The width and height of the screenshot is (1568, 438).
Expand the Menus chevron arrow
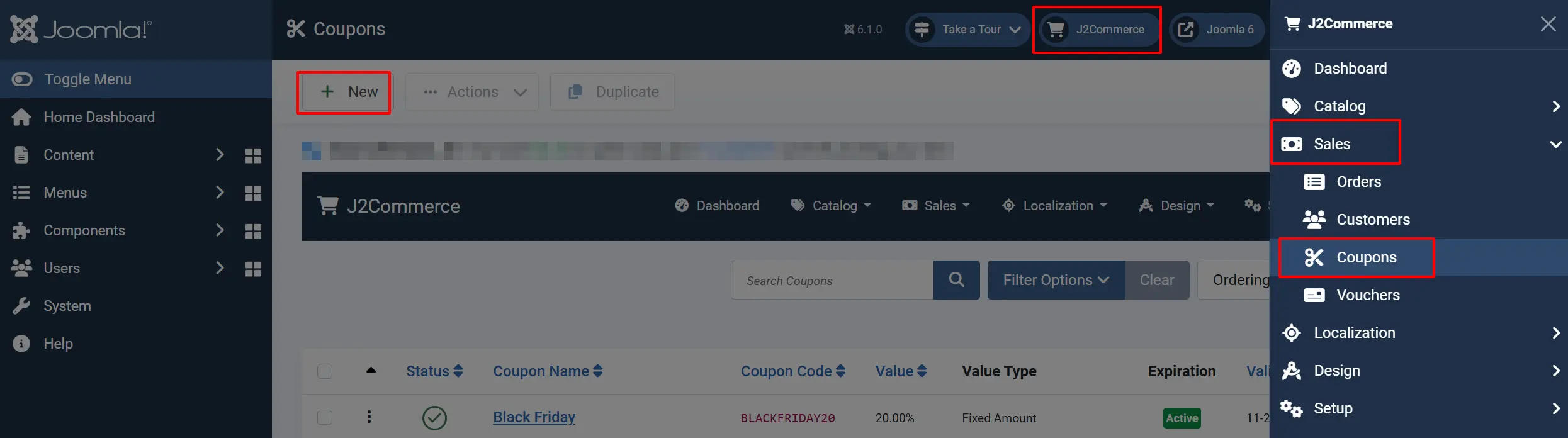click(220, 193)
